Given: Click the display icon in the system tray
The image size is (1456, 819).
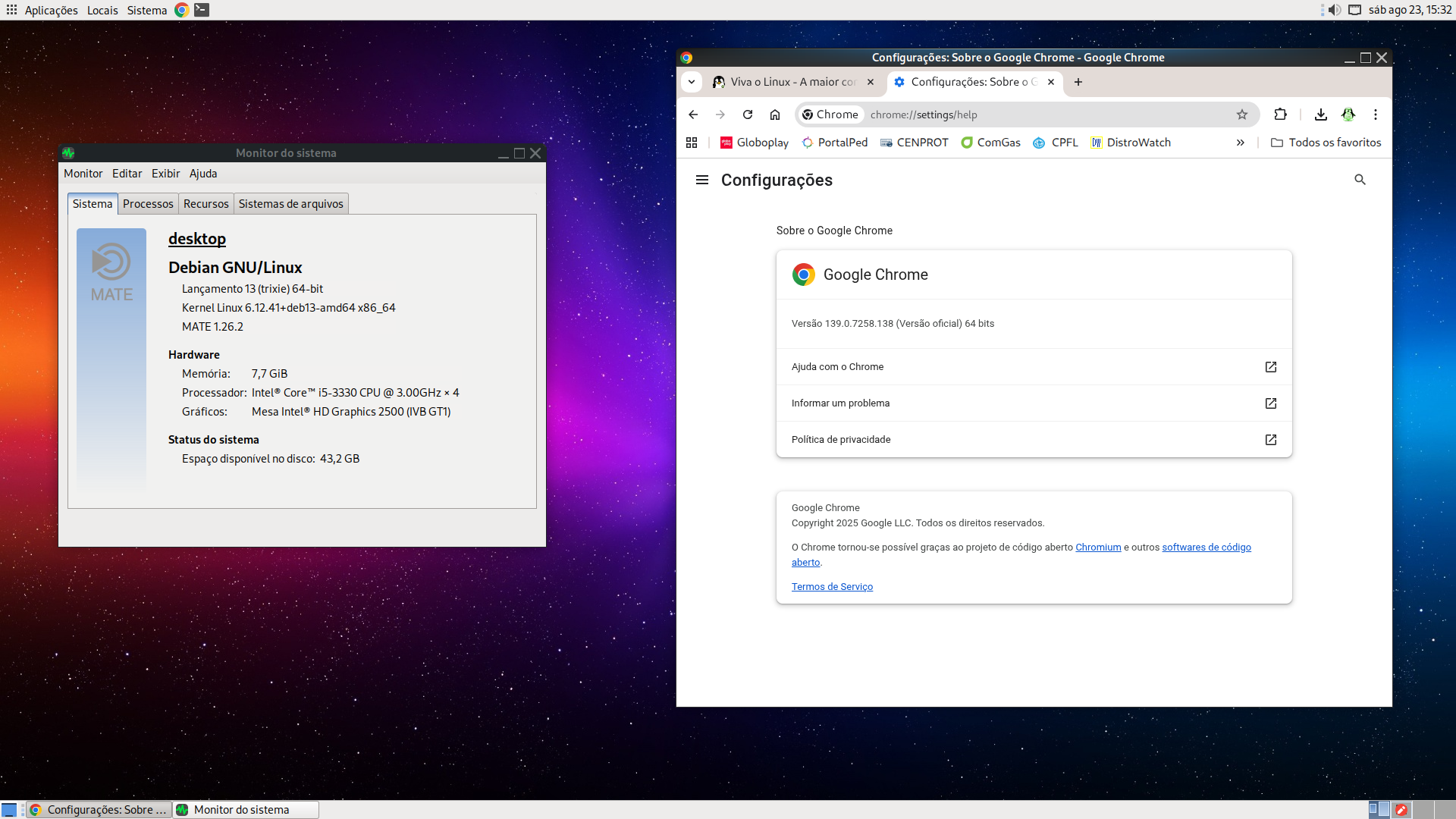Looking at the screenshot, I should [1354, 10].
